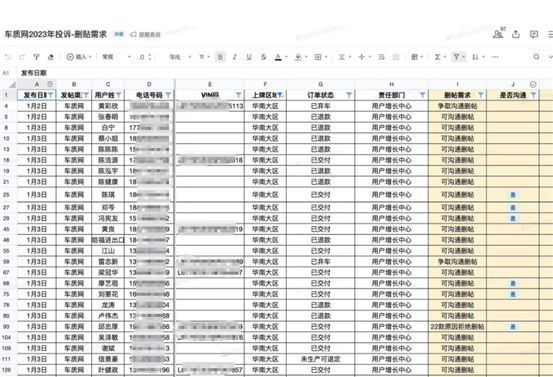Open the filter dropdown on 责任部门 header
The height and width of the screenshot is (377, 553).
tap(422, 95)
